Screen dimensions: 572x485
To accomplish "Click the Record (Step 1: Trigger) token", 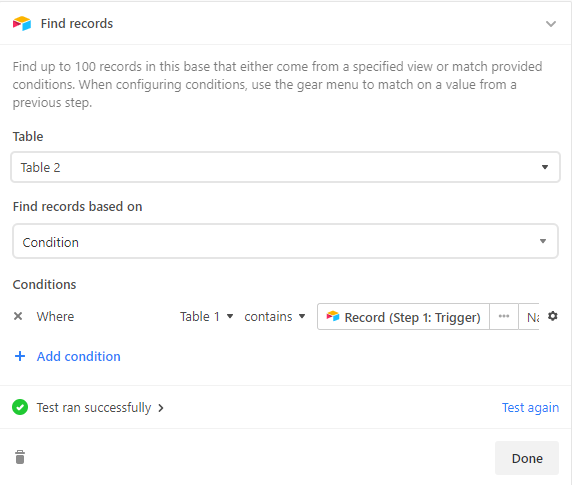I will click(403, 317).
